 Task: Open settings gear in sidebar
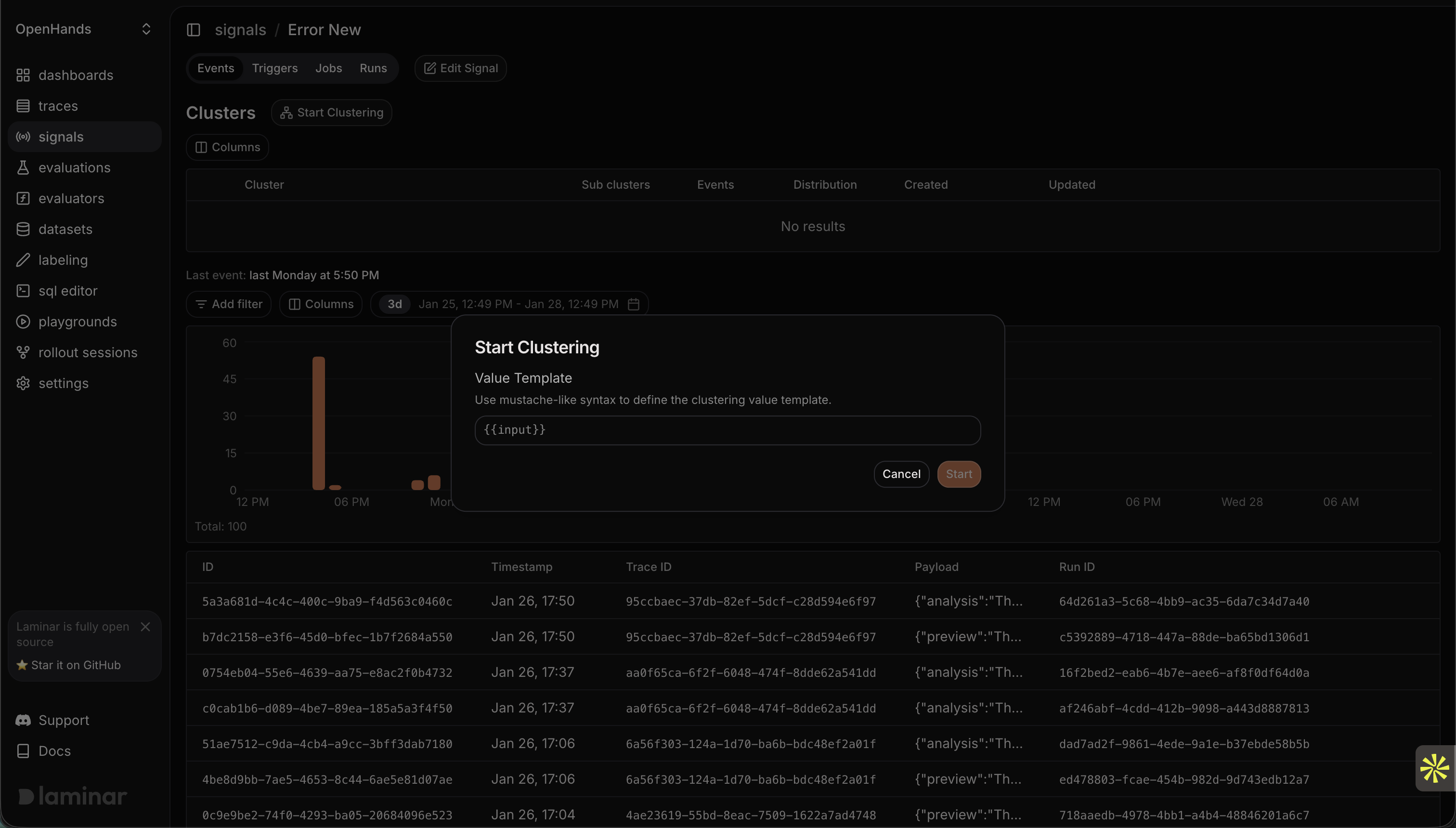(x=23, y=383)
